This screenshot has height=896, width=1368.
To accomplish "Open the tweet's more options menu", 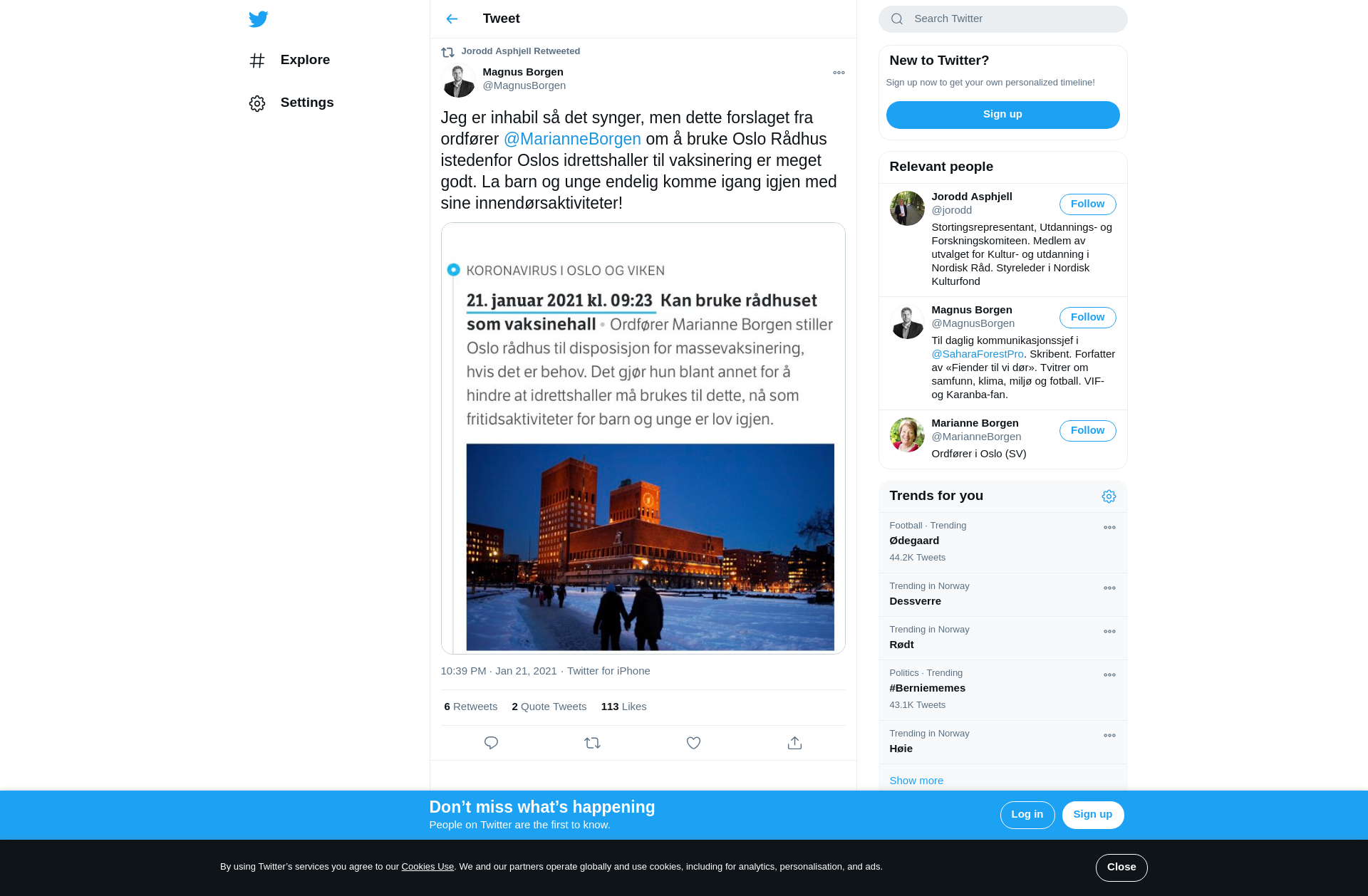I will pos(839,73).
